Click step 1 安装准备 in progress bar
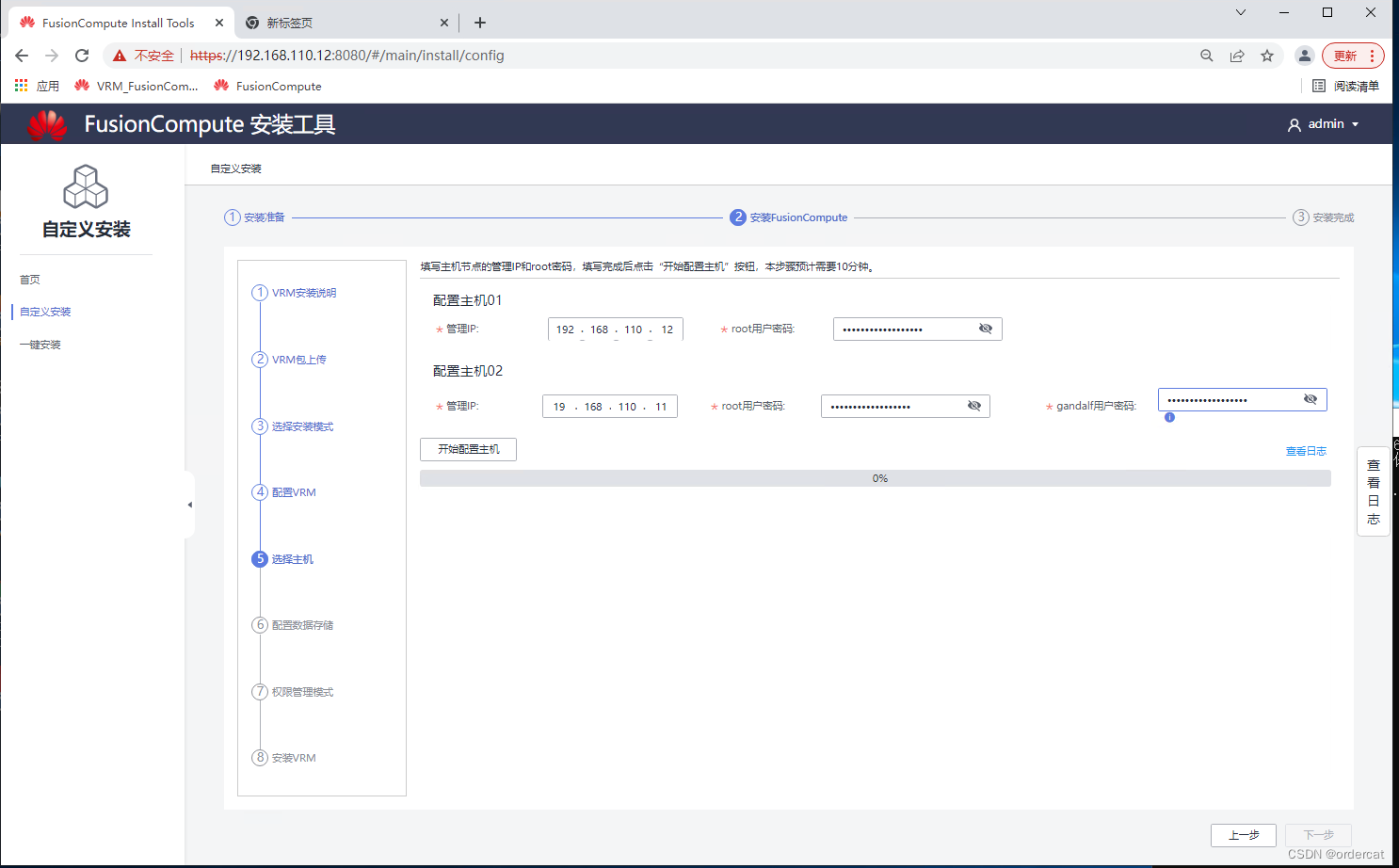Image resolution: width=1399 pixels, height=868 pixels. coord(254,217)
